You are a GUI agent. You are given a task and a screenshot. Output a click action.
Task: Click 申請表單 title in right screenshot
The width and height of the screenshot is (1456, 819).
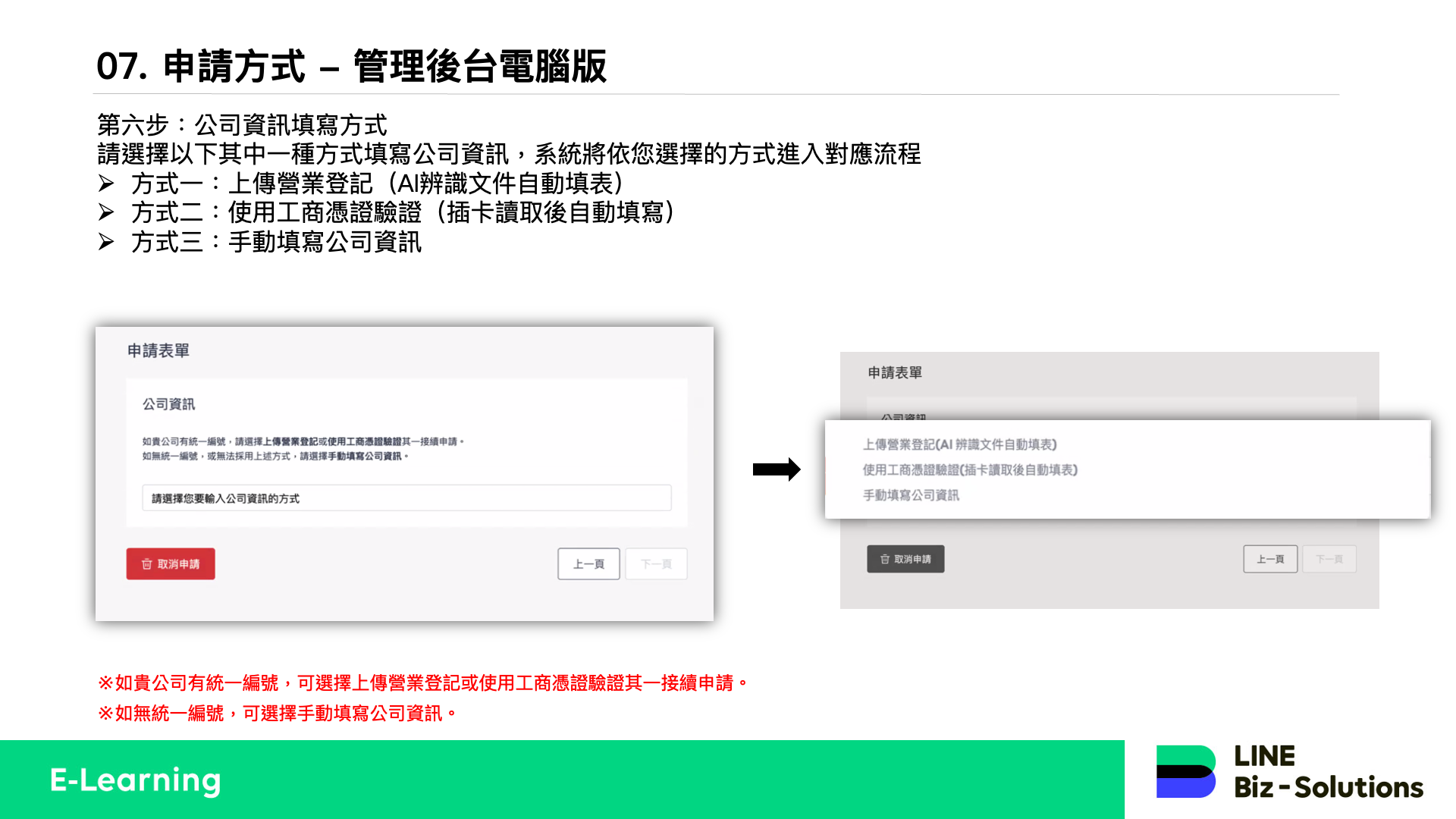coord(895,372)
